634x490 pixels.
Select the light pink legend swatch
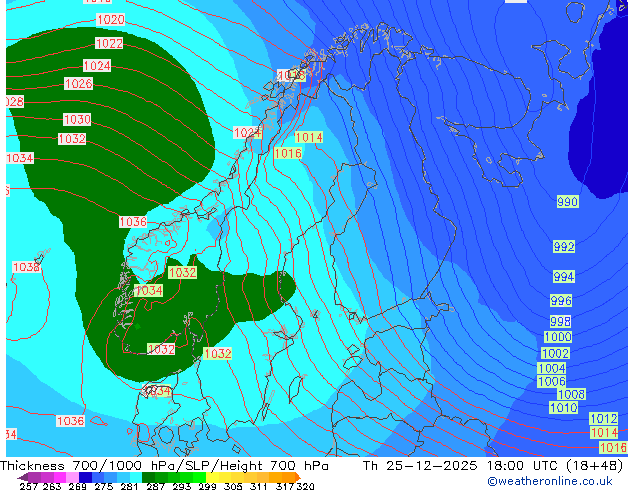point(72,477)
